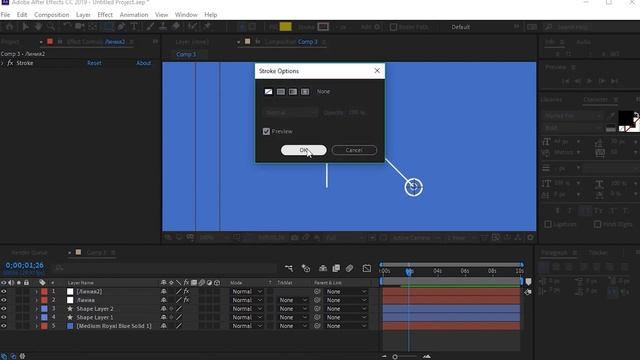Screen dimensions: 640x360
Task: Expand layer 1 Линия2 properties
Action: point(36,291)
